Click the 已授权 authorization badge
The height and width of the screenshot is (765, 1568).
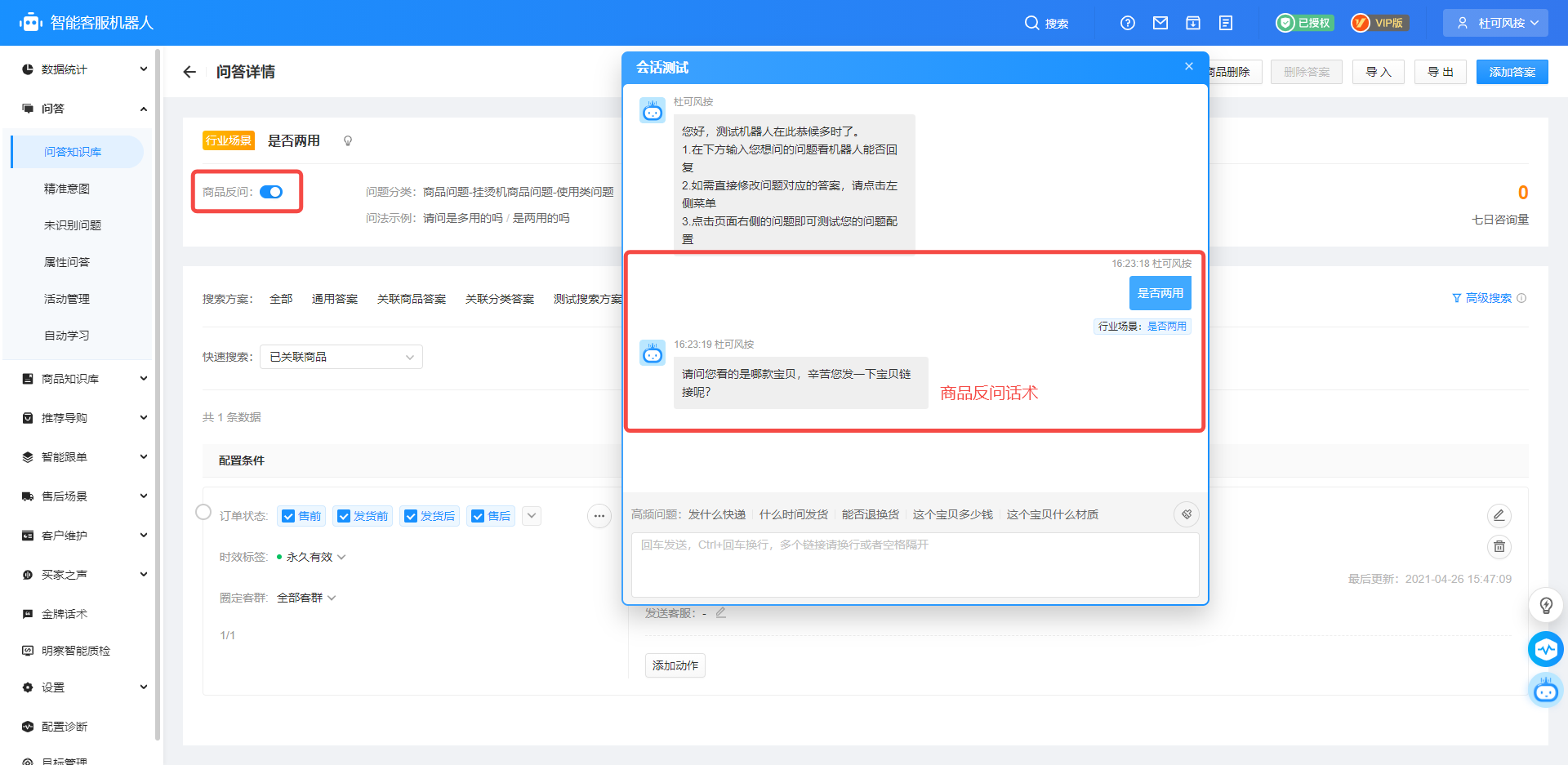pos(1305,23)
